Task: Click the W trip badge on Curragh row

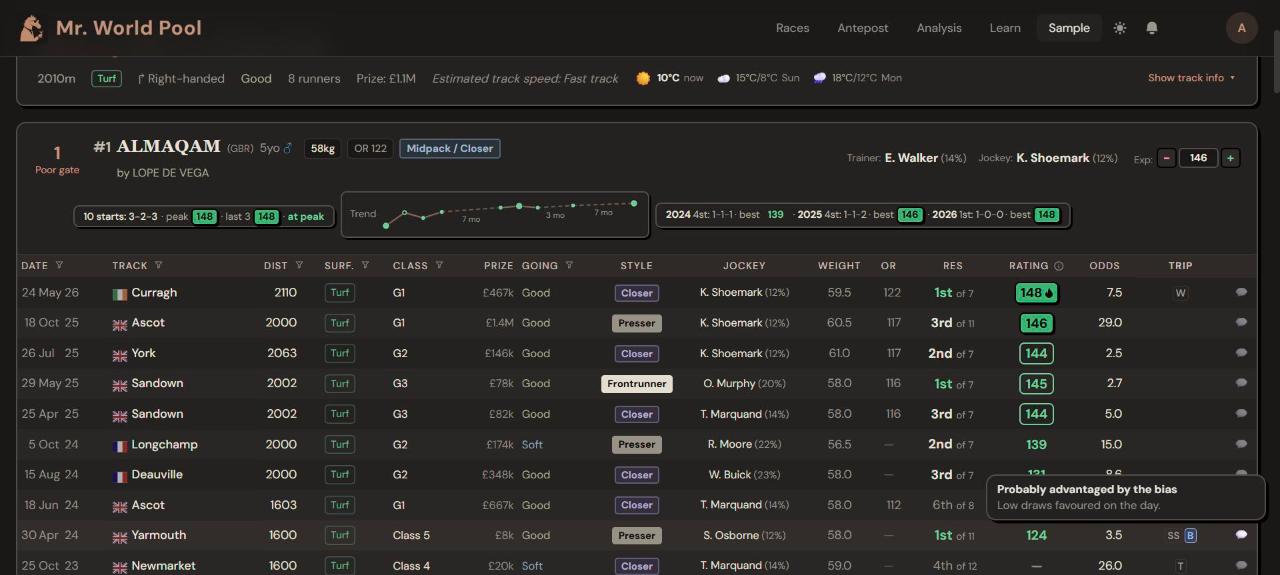Action: click(x=1181, y=293)
